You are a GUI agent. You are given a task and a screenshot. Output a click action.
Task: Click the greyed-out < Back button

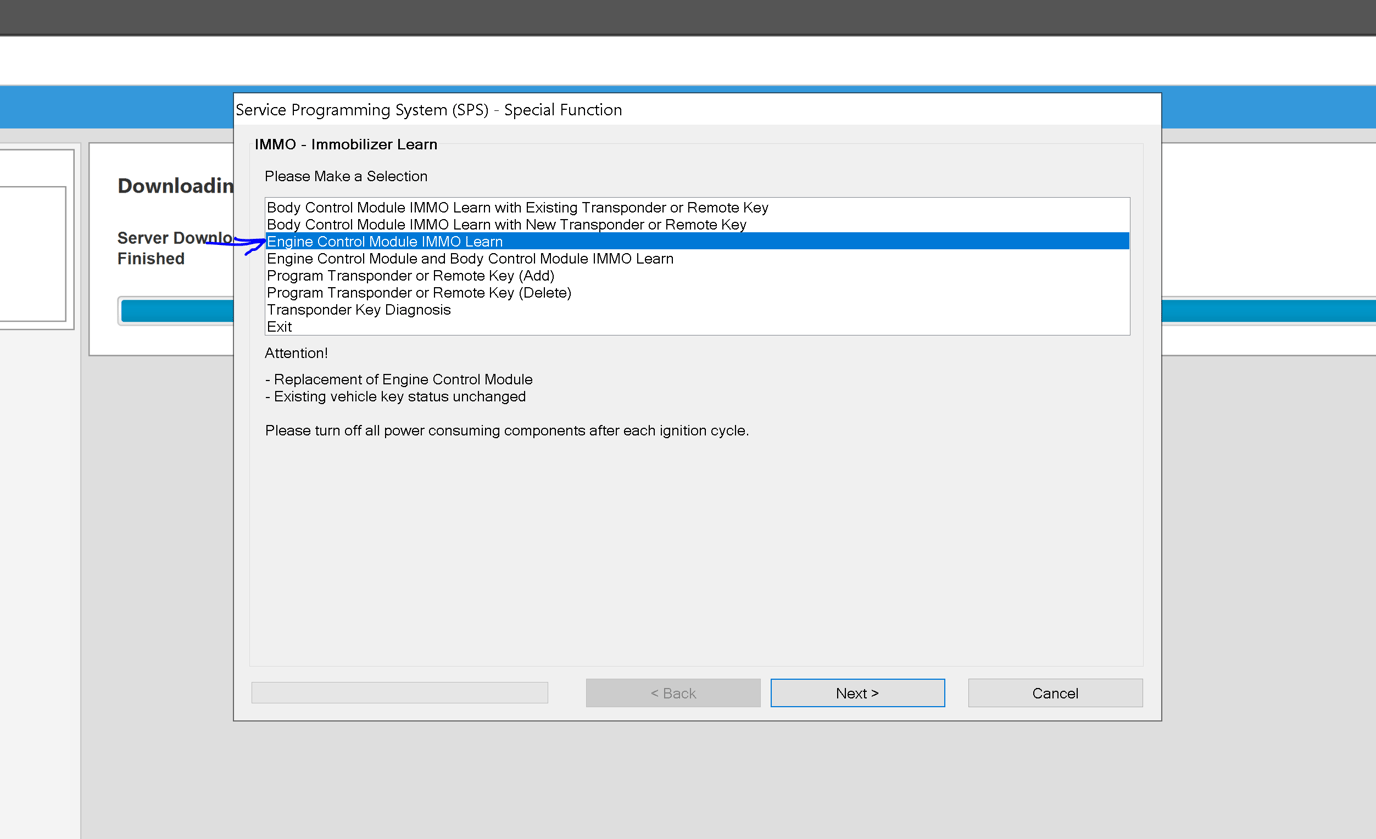pyautogui.click(x=673, y=693)
